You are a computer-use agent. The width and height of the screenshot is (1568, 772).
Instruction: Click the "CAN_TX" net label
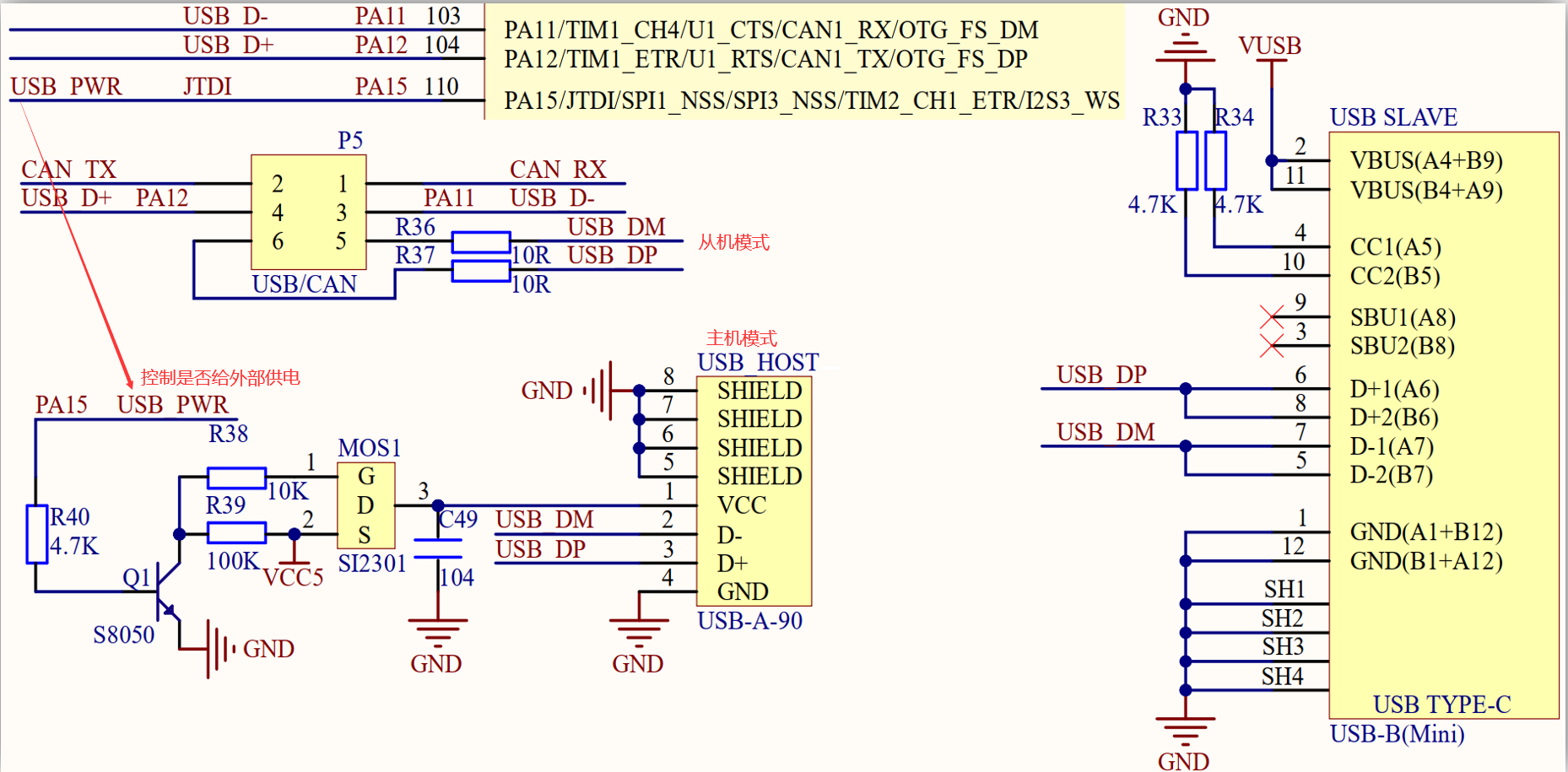tap(68, 170)
